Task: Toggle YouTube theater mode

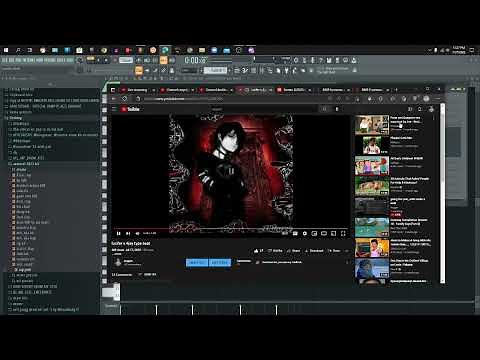Action: pos(324,233)
